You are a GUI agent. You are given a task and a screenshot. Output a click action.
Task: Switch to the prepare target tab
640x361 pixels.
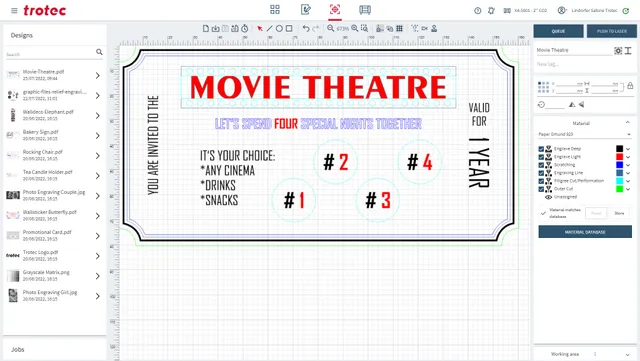tap(335, 9)
